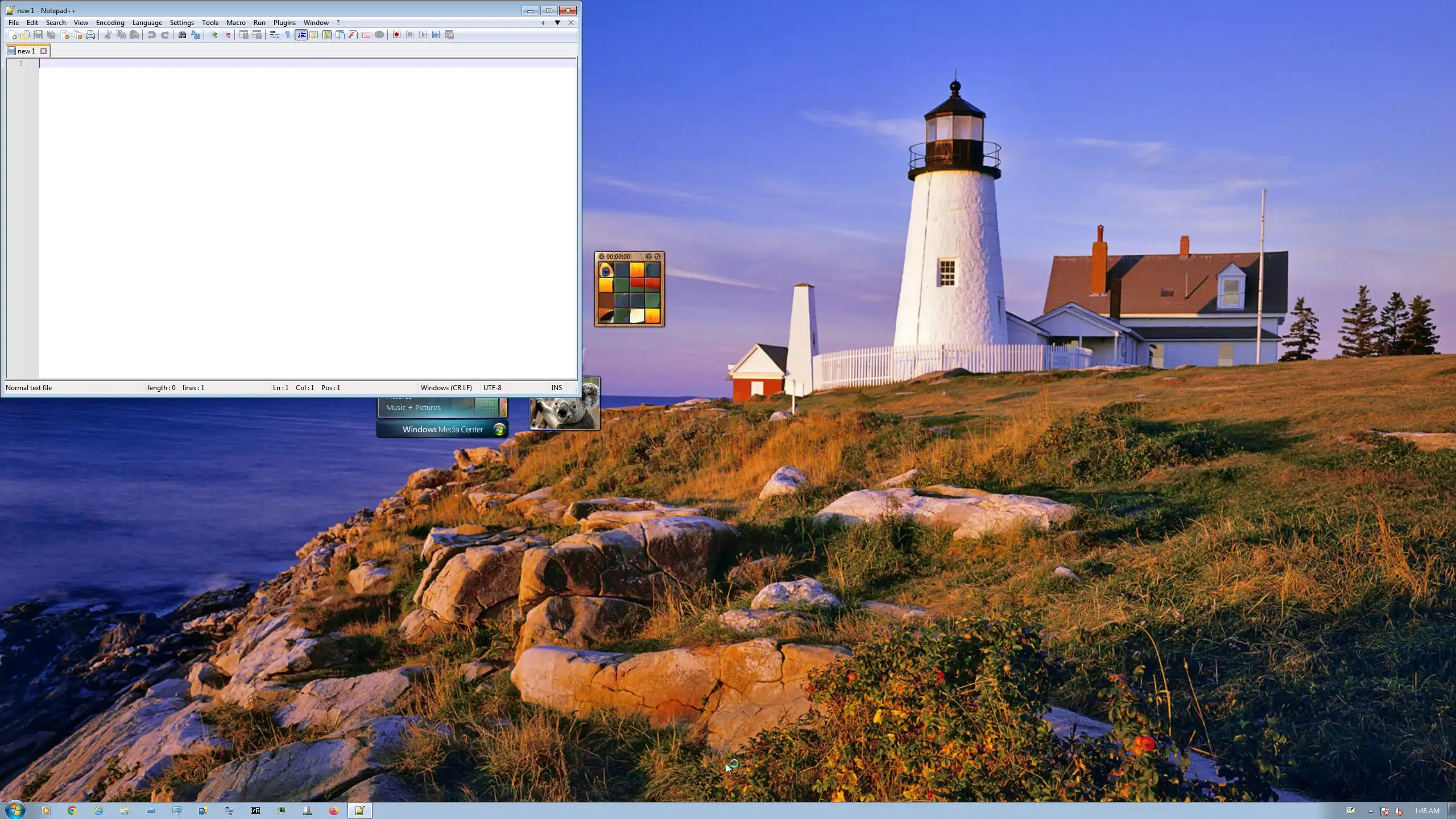Expand the black triangle dropdown beside menu bar

[x=557, y=23]
